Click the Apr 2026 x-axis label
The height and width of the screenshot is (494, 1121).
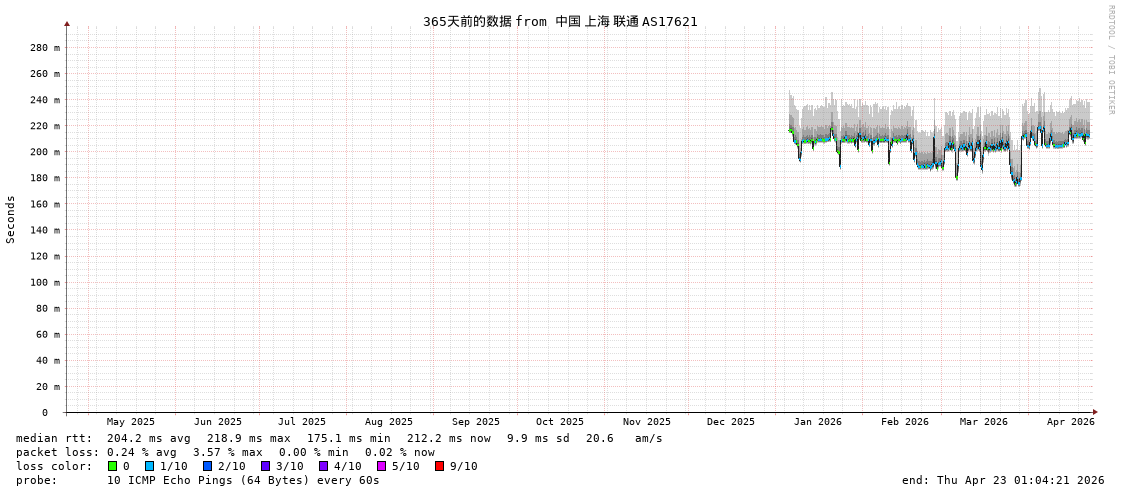click(1070, 422)
